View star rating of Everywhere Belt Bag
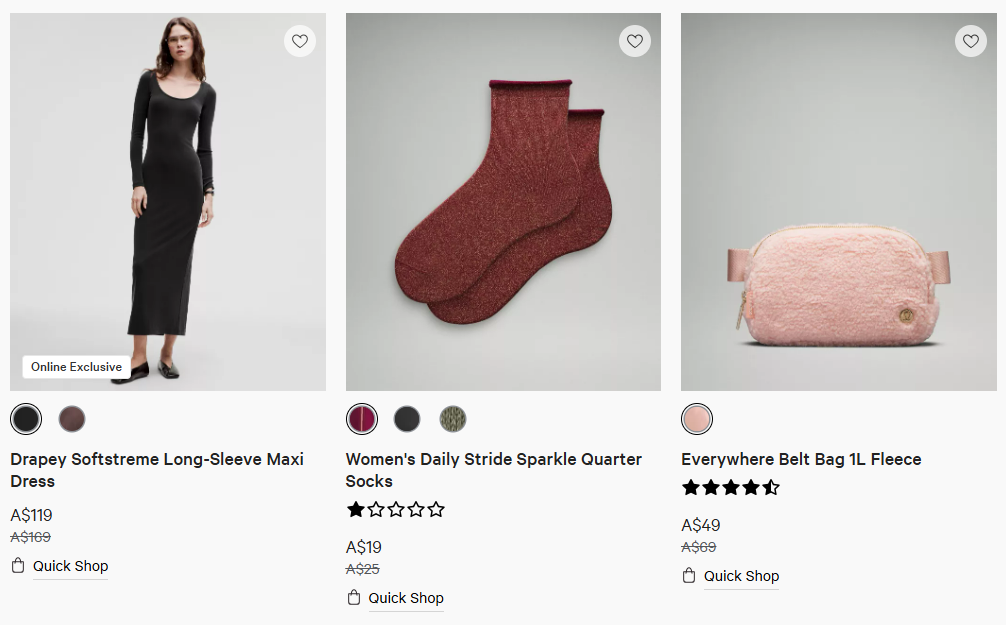 point(731,488)
